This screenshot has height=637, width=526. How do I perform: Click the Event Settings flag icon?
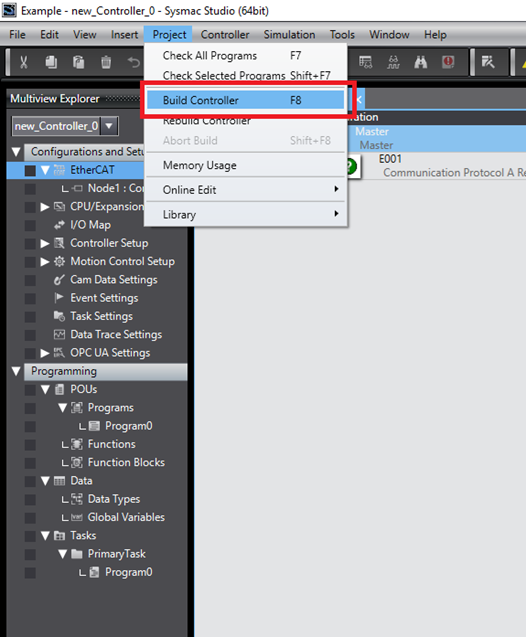[x=59, y=298]
